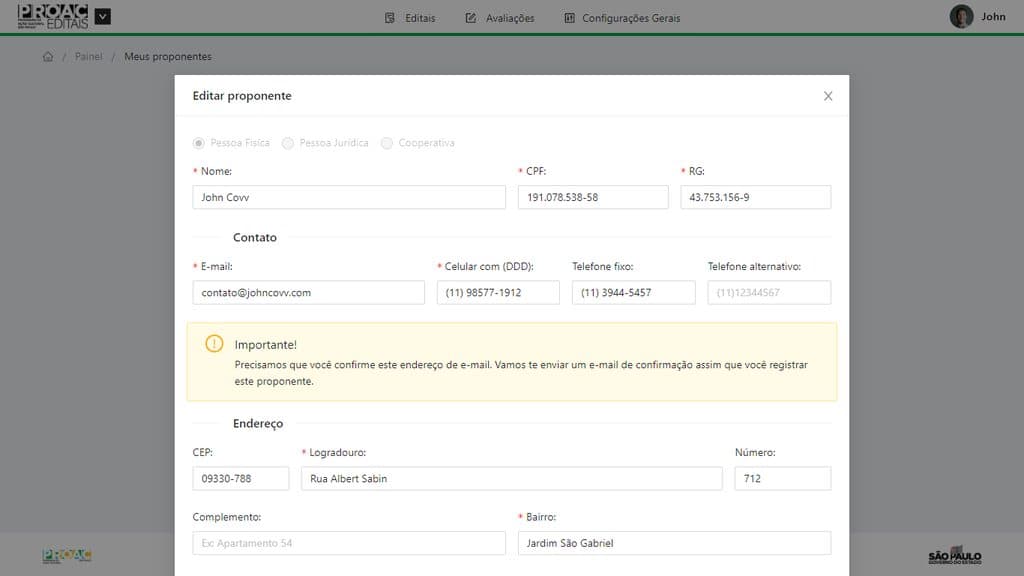The image size is (1024, 576).
Task: Click the Complemento input field
Action: pyautogui.click(x=349, y=543)
